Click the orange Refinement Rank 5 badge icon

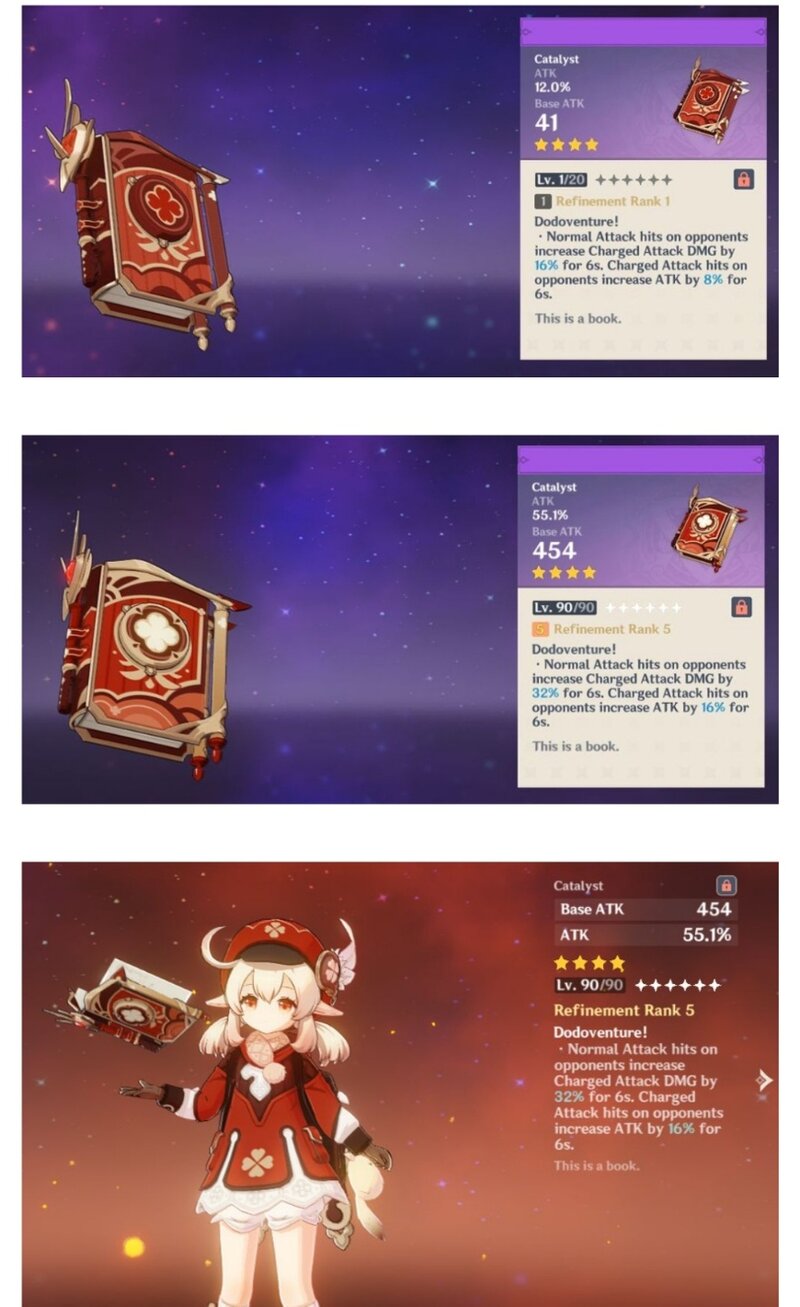coord(540,630)
